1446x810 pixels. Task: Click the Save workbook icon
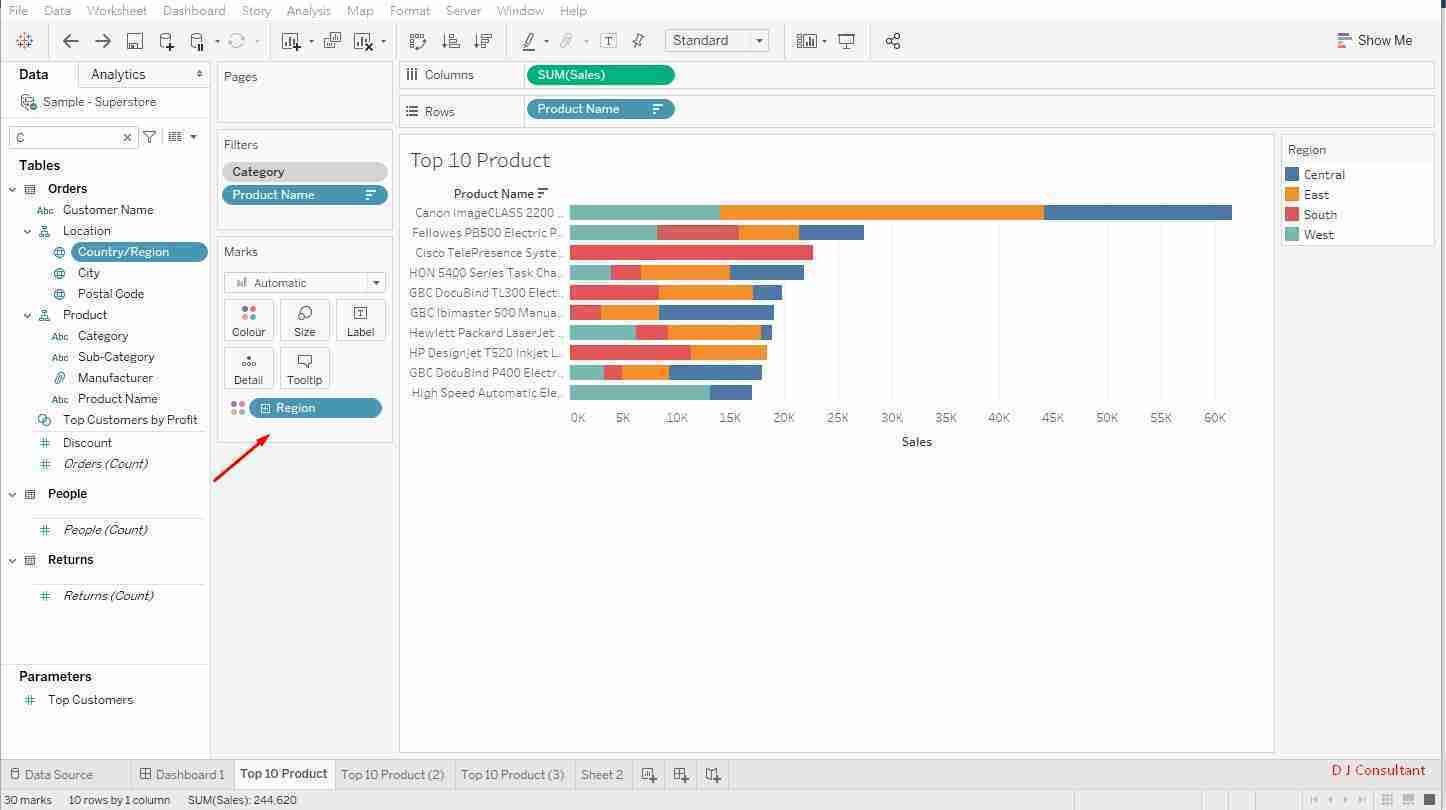pos(134,41)
